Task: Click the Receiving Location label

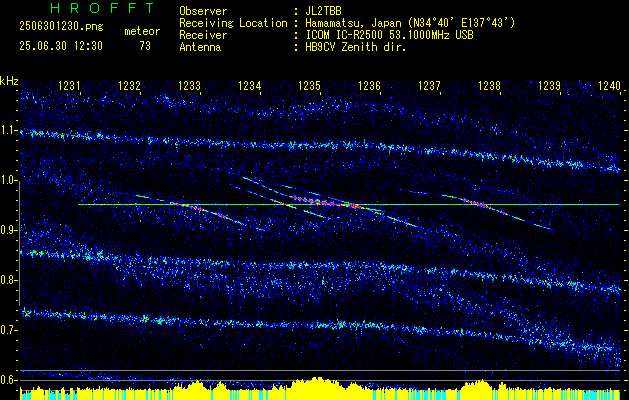Action: [233, 23]
